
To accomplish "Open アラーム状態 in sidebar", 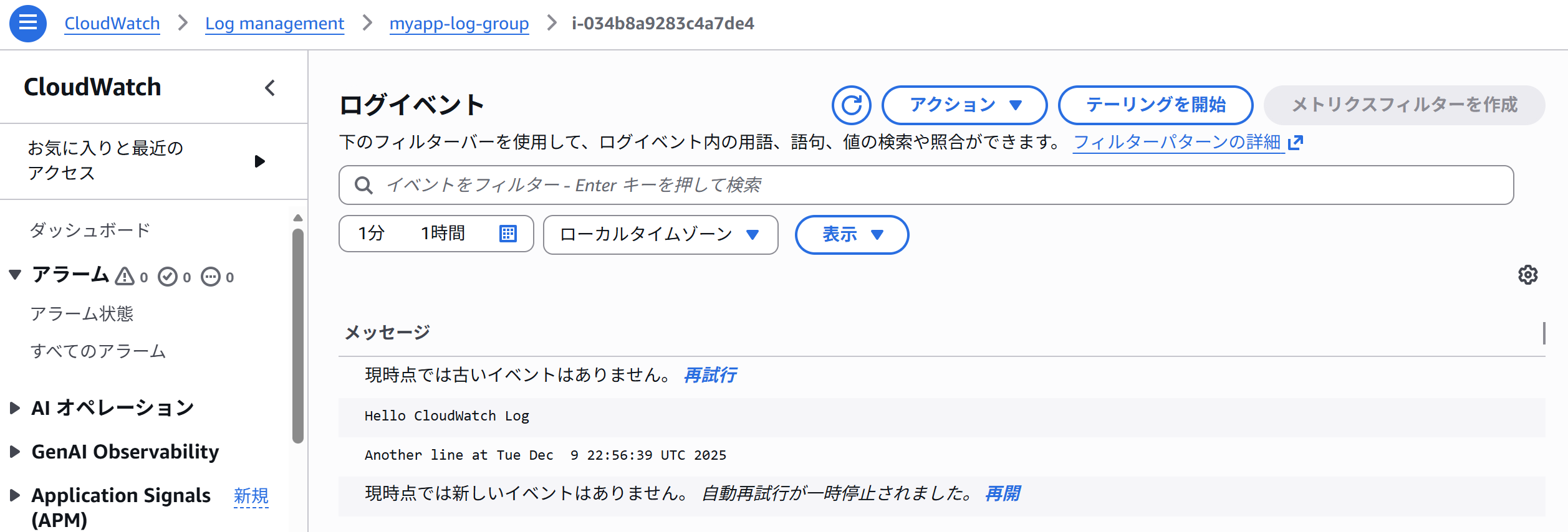I will point(82,313).
